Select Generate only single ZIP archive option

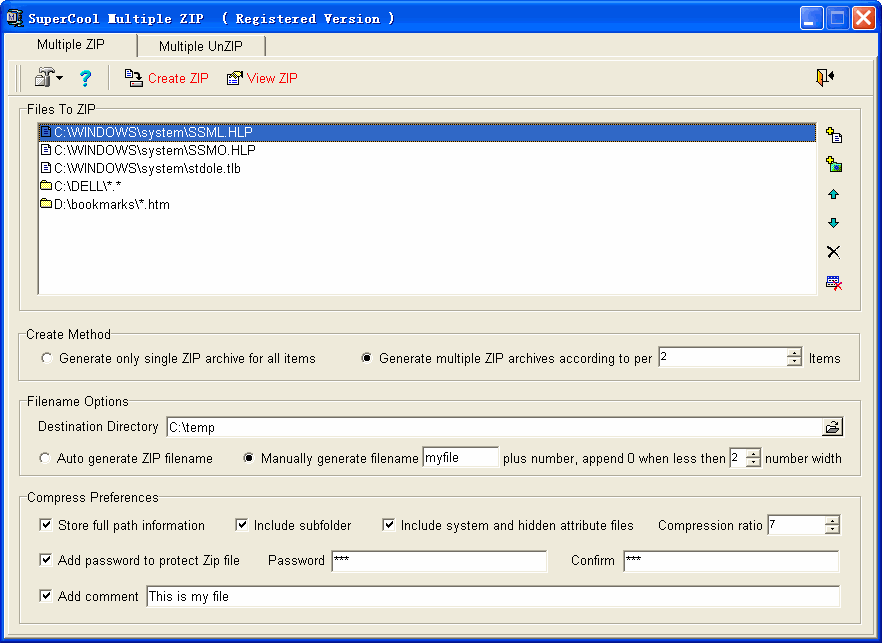click(x=47, y=358)
